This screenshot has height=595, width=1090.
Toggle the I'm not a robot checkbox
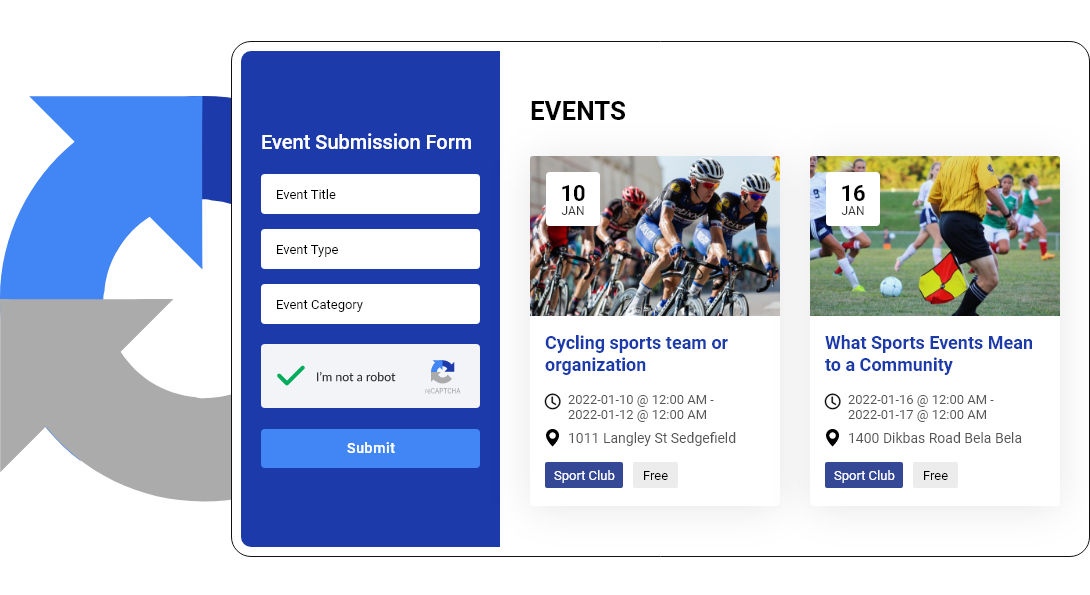coord(291,376)
